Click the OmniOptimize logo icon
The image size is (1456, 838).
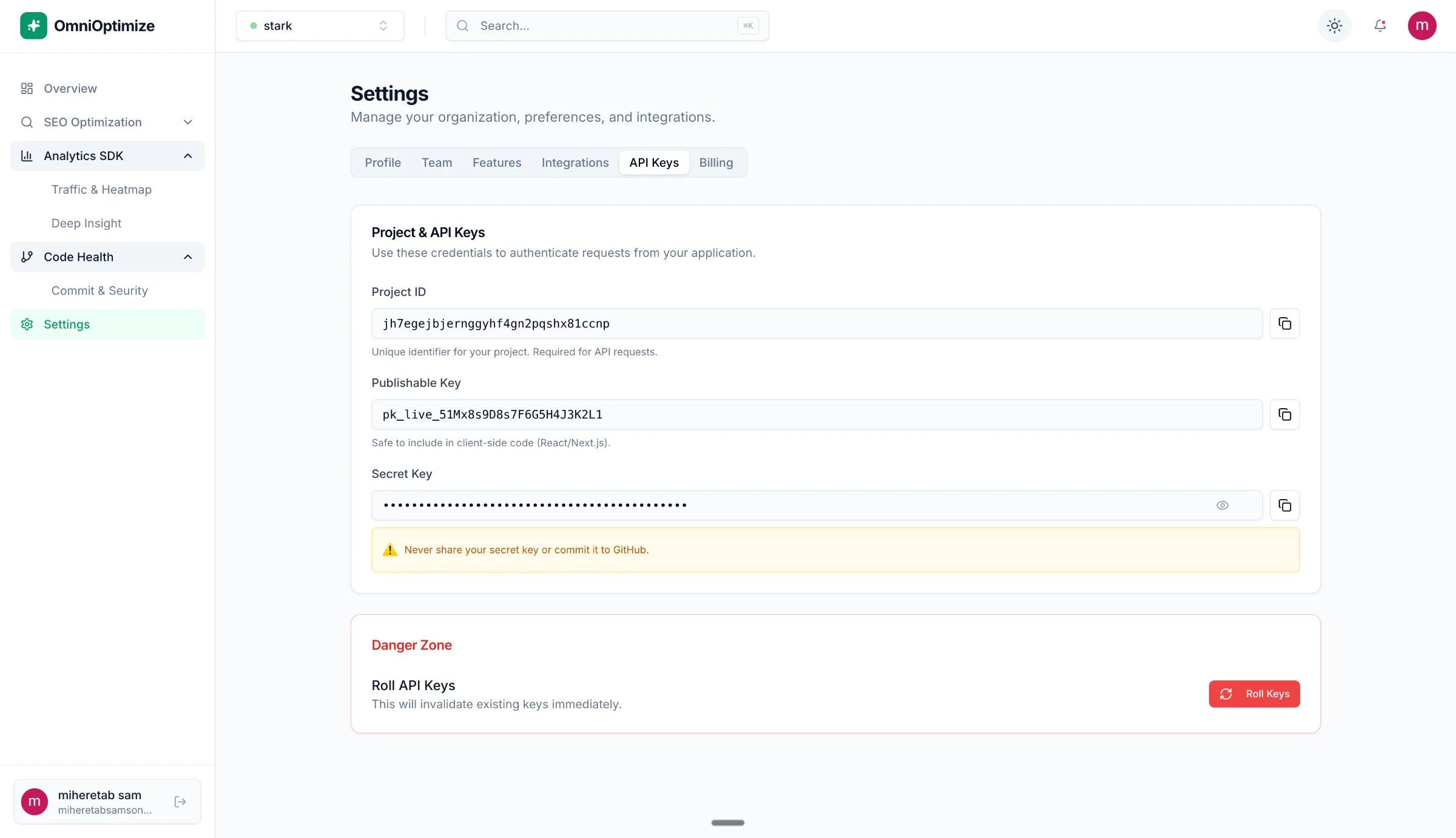pyautogui.click(x=33, y=25)
